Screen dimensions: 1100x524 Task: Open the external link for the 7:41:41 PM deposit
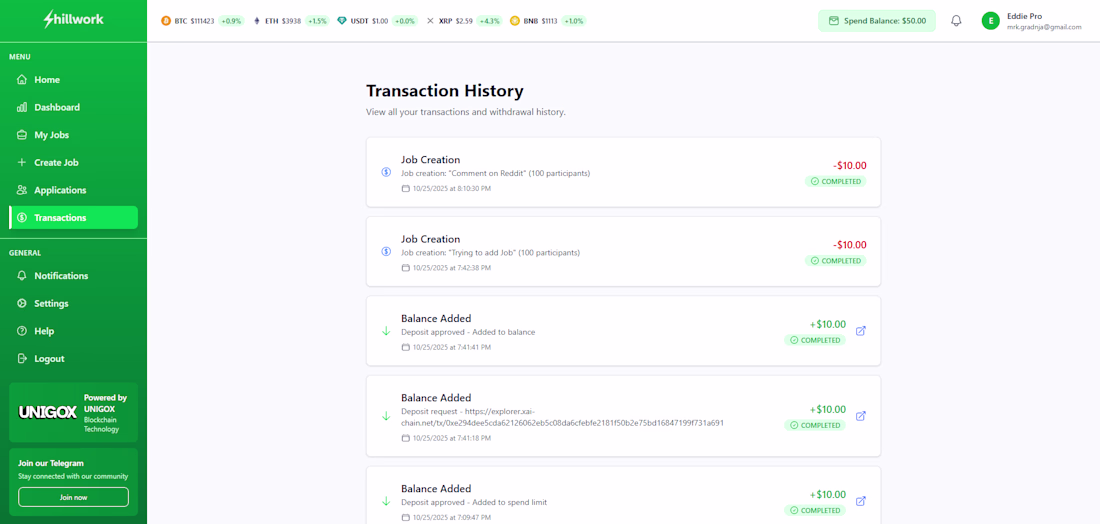click(861, 331)
